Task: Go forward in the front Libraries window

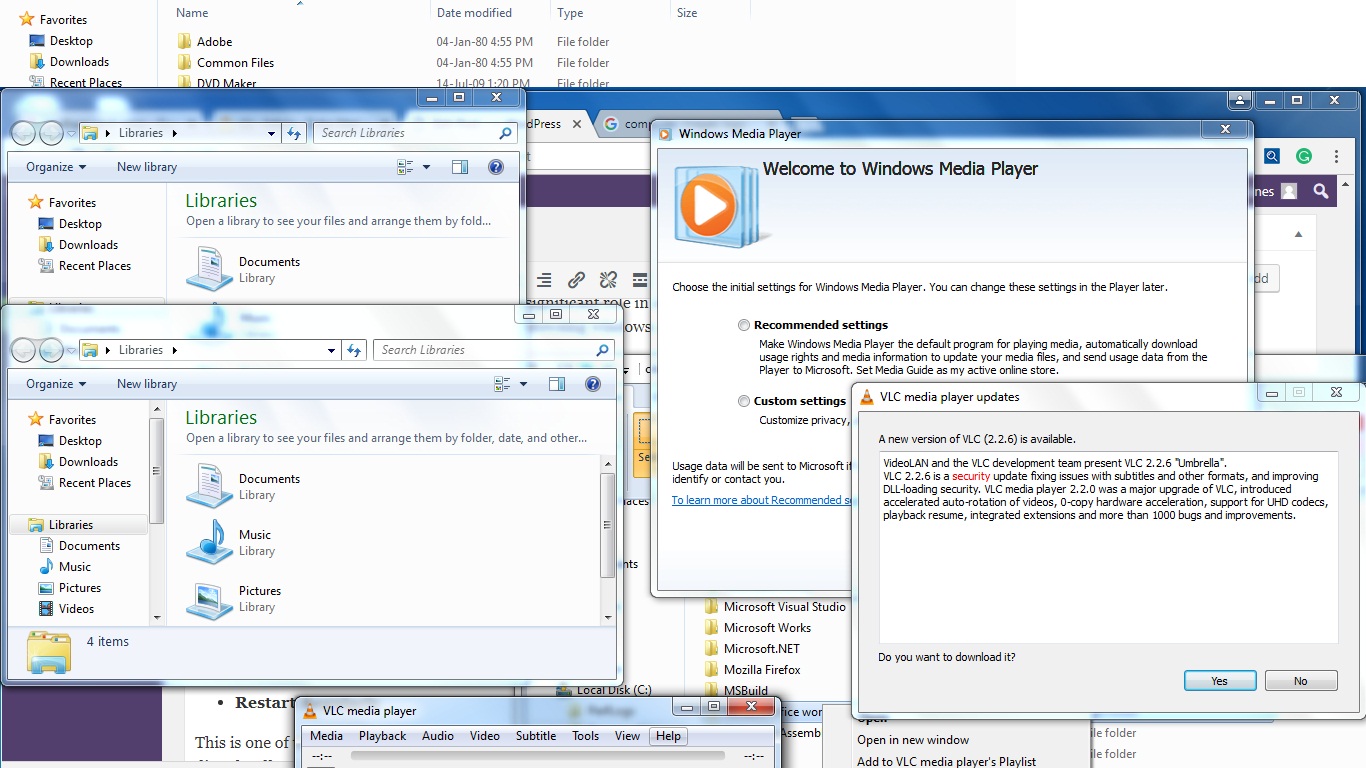Action: 51,350
